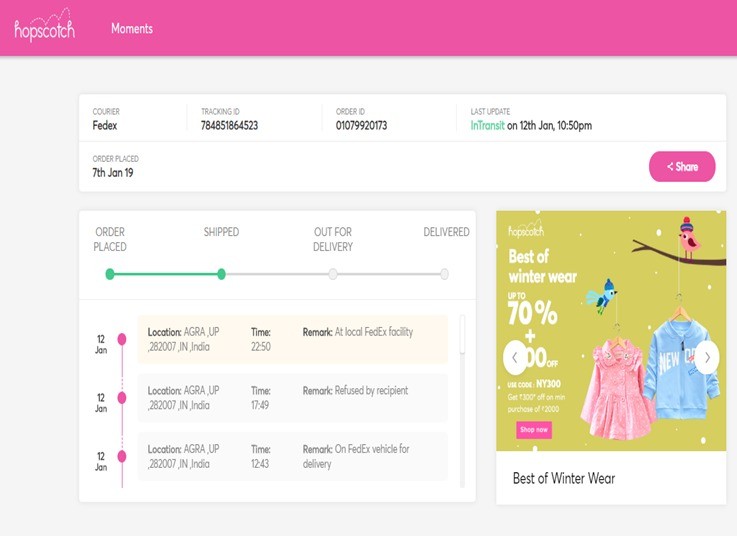Click Shop now on the winter wear banner
Image resolution: width=737 pixels, height=536 pixels.
coord(534,429)
